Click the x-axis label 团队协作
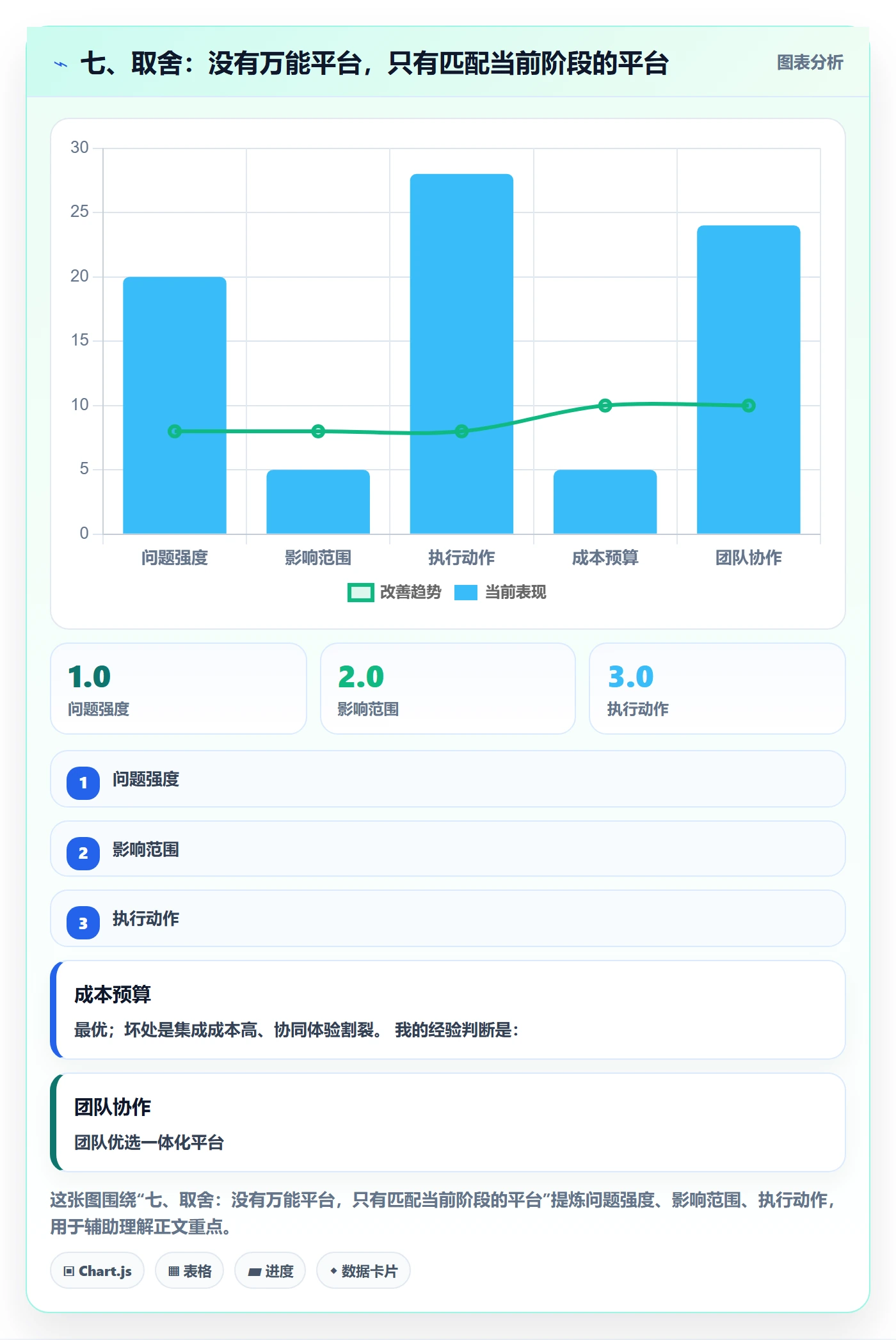The width and height of the screenshot is (896, 1340). pos(749,558)
